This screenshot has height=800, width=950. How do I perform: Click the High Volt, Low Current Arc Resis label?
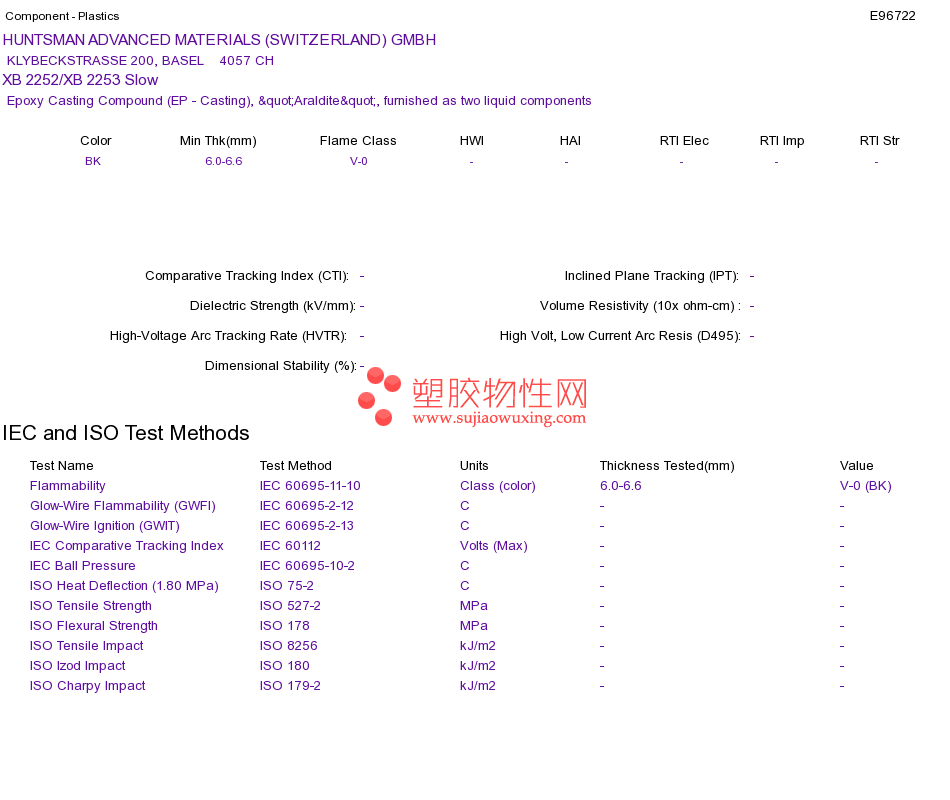tap(620, 336)
